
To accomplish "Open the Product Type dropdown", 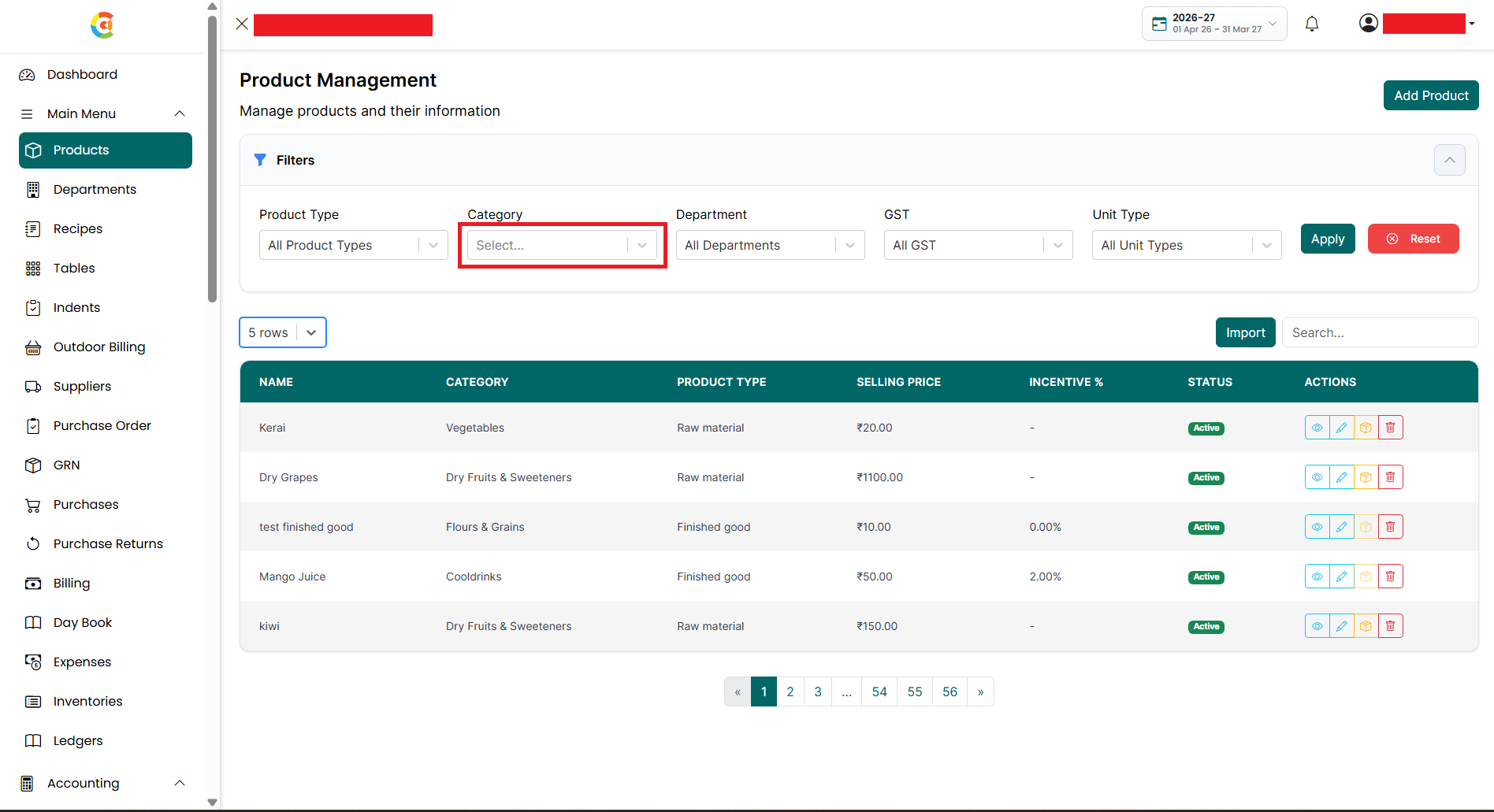I will tap(353, 245).
